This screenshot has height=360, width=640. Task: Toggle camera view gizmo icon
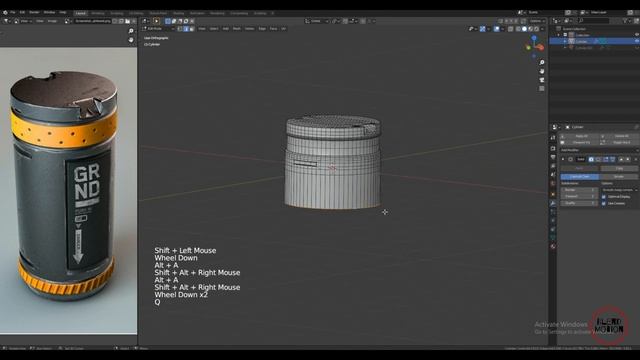pos(542,80)
